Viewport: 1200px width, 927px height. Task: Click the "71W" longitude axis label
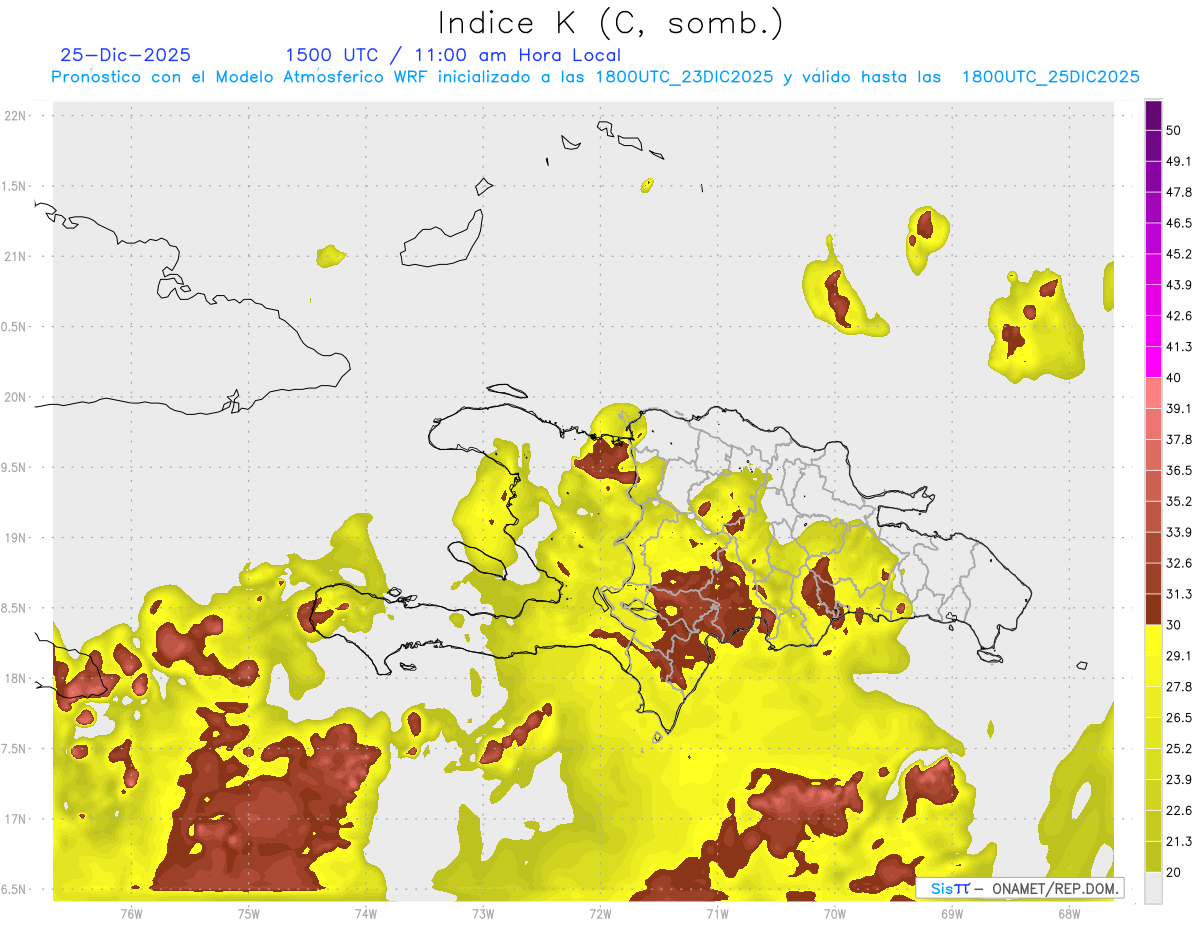tap(717, 913)
